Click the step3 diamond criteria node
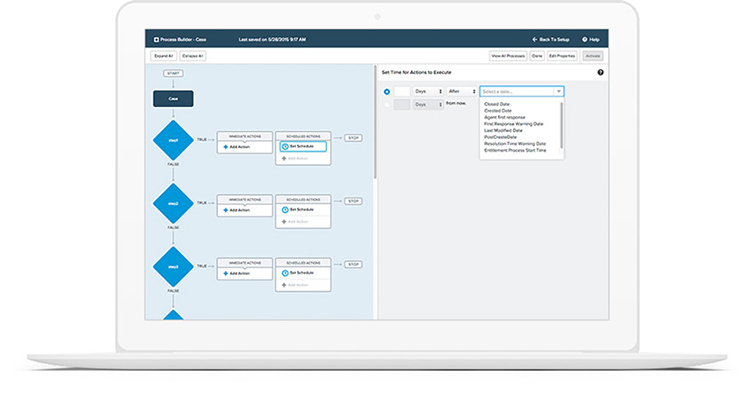Image resolution: width=756 pixels, height=400 pixels. [x=172, y=266]
